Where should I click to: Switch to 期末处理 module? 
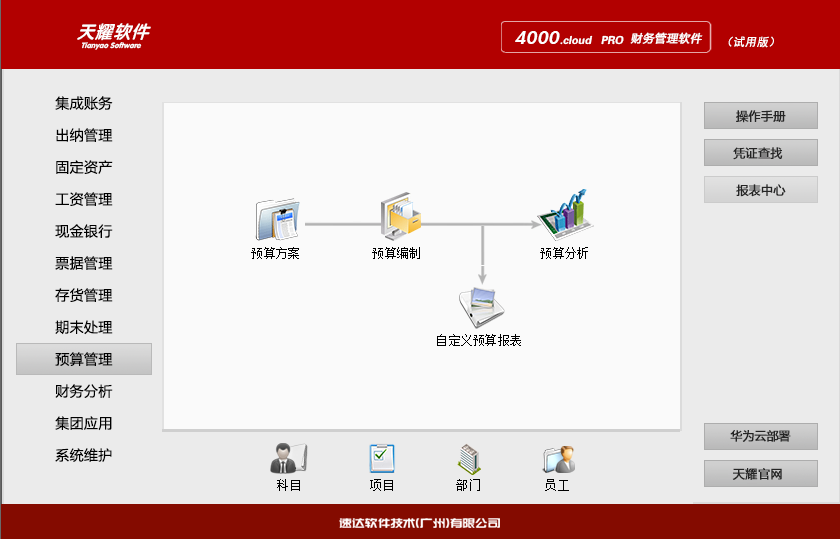84,327
